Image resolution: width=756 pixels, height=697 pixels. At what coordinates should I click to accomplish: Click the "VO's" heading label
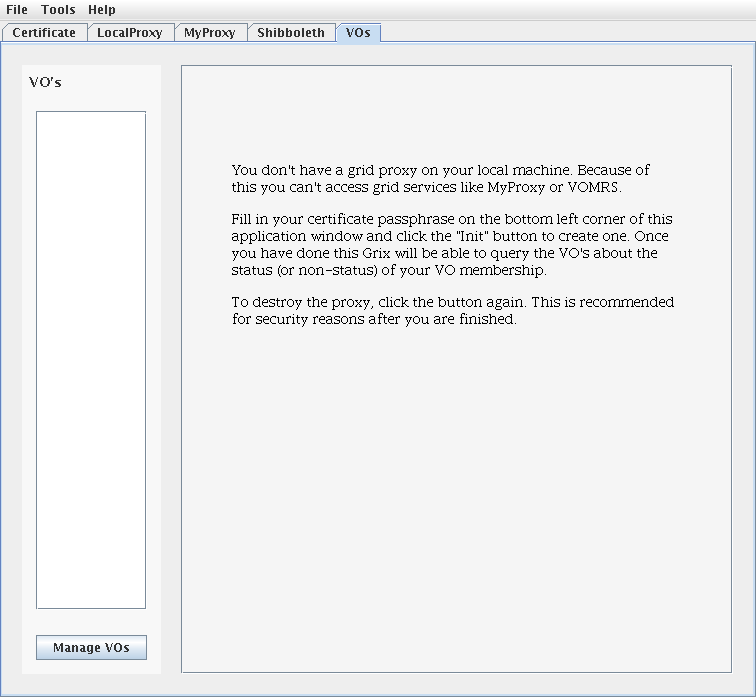click(45, 82)
